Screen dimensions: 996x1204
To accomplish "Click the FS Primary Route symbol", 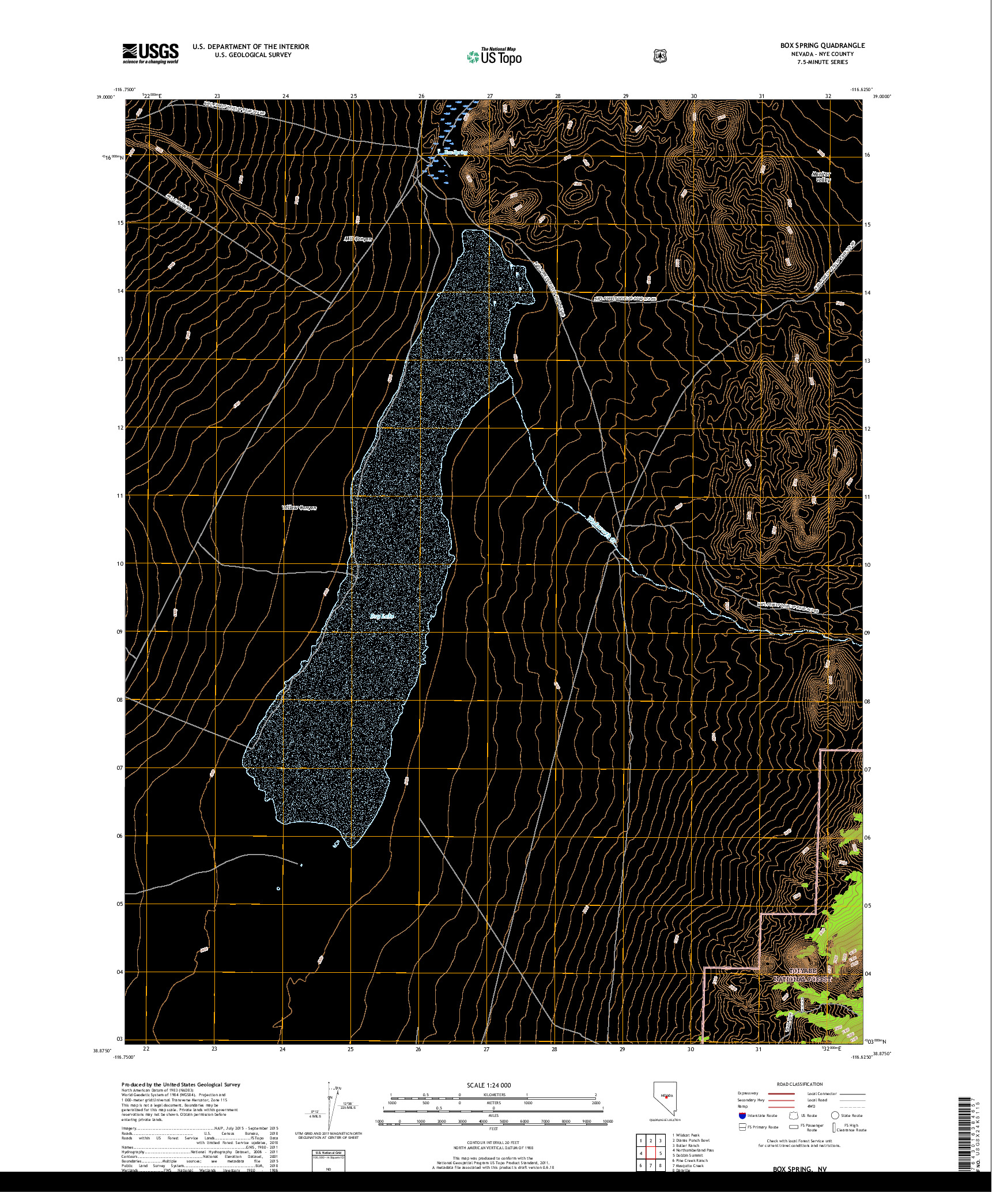I will click(742, 1126).
